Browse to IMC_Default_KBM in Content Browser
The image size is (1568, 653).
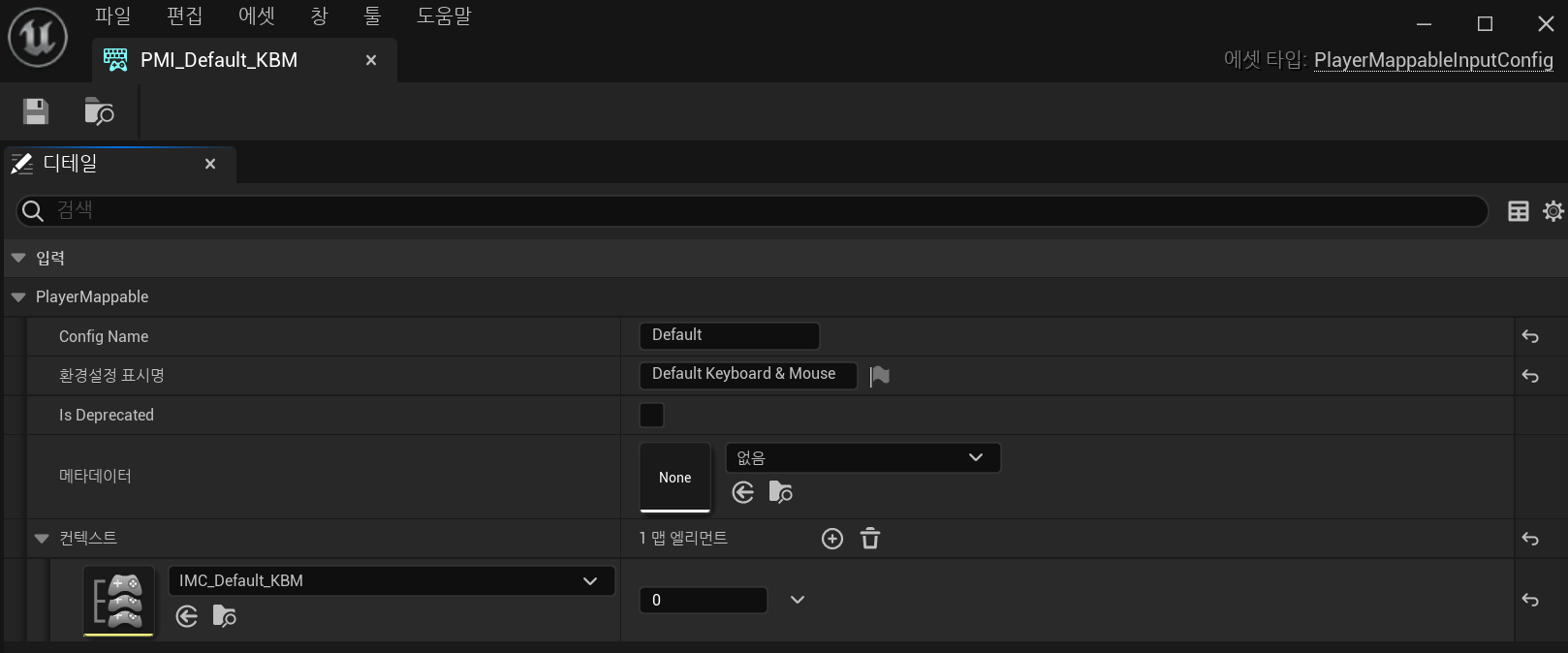tap(224, 616)
